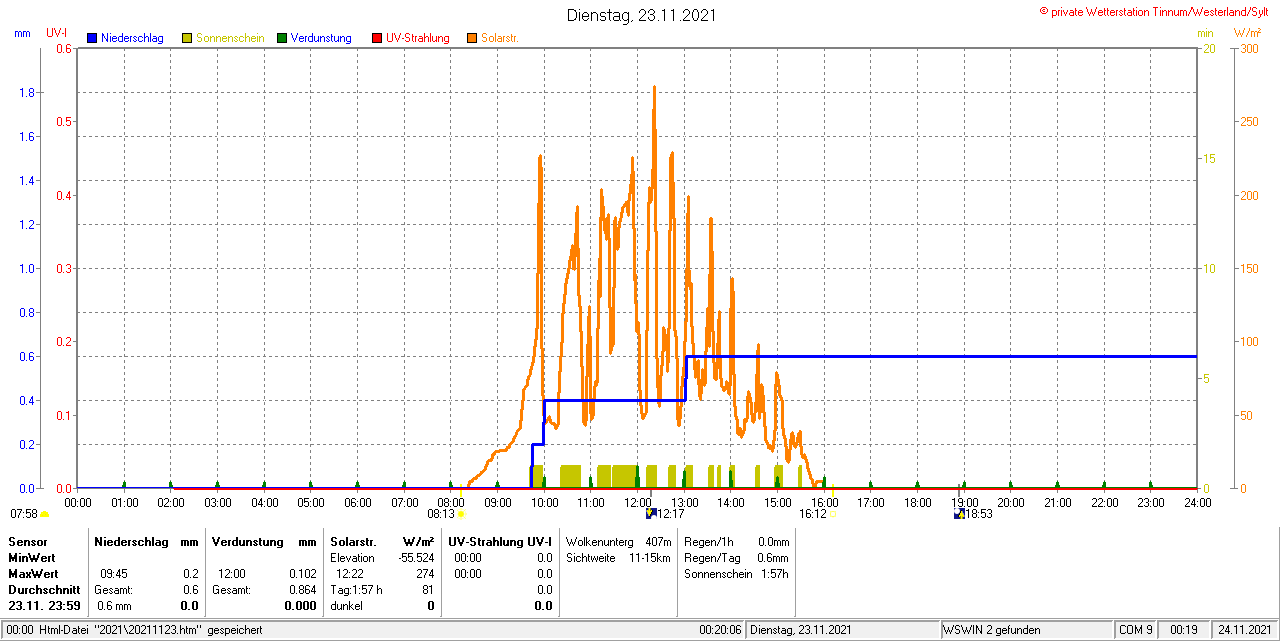
Task: Click the orange Solarstr. legend swatch
Action: 471,38
